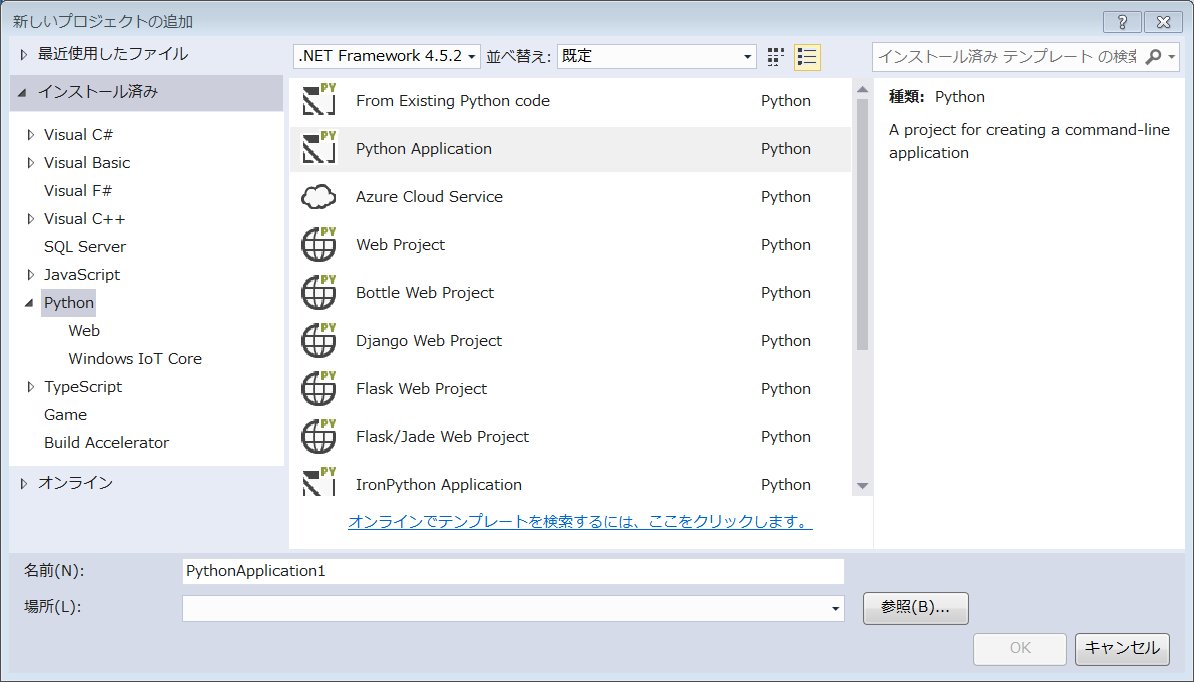The width and height of the screenshot is (1194, 682).
Task: Click the project name input field
Action: (x=513, y=571)
